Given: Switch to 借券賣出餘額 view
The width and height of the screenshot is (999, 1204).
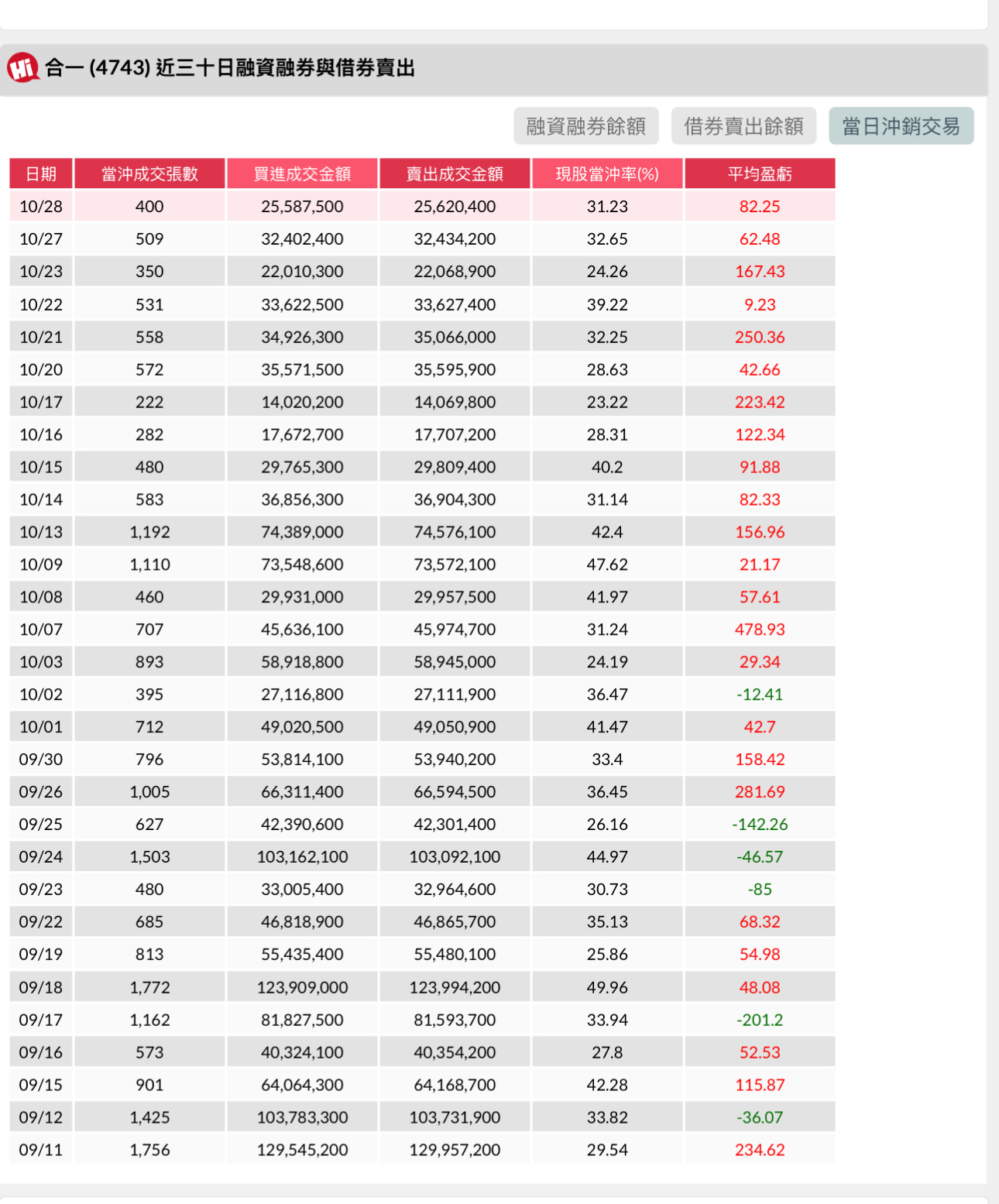Looking at the screenshot, I should (745, 125).
